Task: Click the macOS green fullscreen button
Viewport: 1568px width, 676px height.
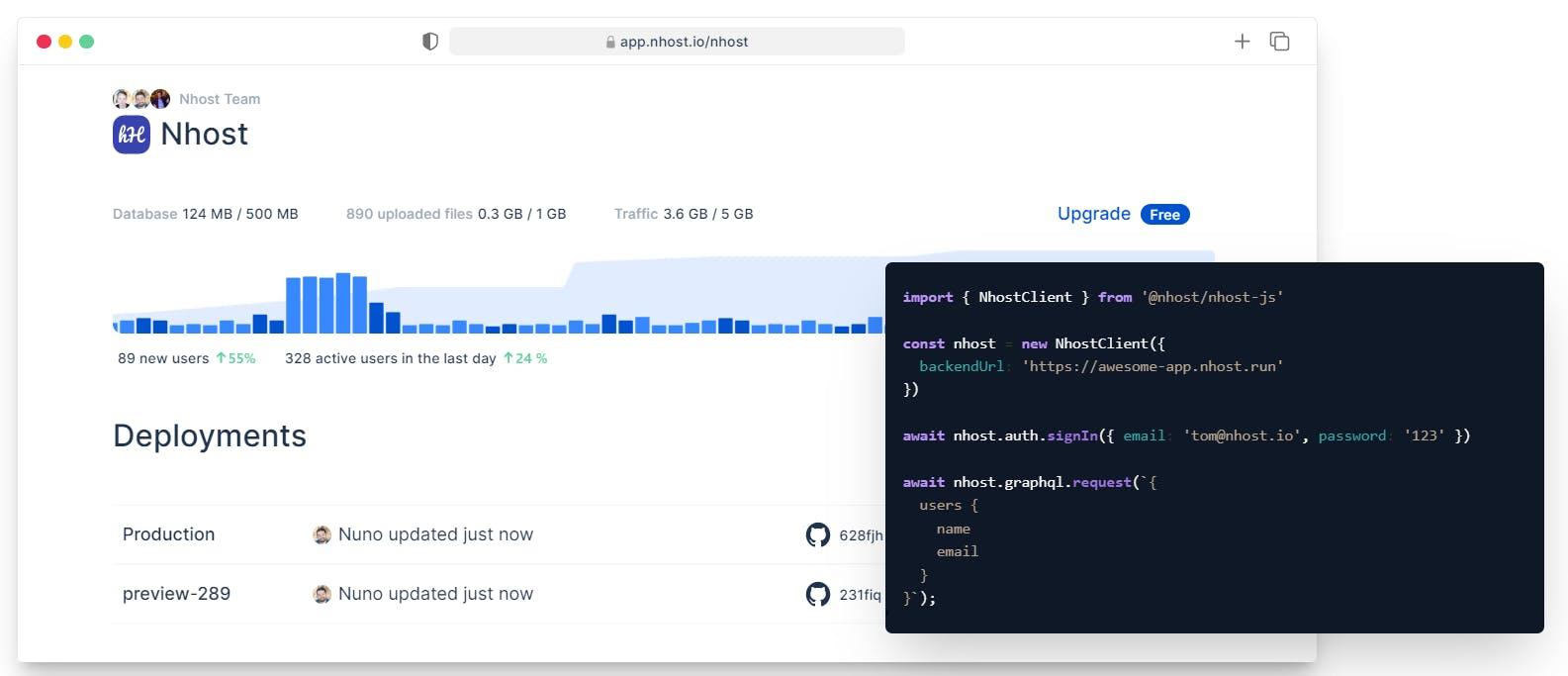Action: point(87,42)
